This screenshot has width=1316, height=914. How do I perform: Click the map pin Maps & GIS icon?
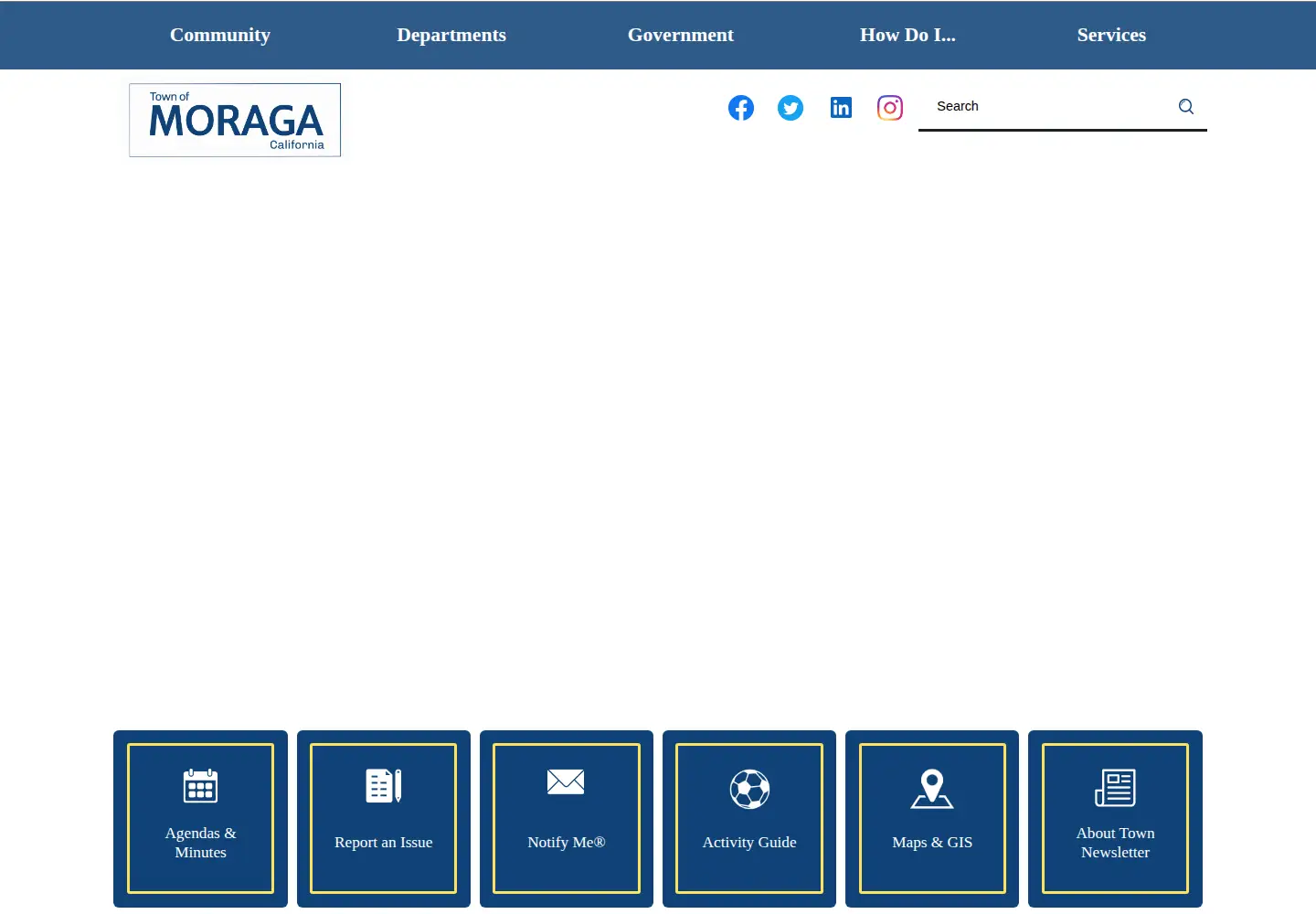[x=932, y=789]
